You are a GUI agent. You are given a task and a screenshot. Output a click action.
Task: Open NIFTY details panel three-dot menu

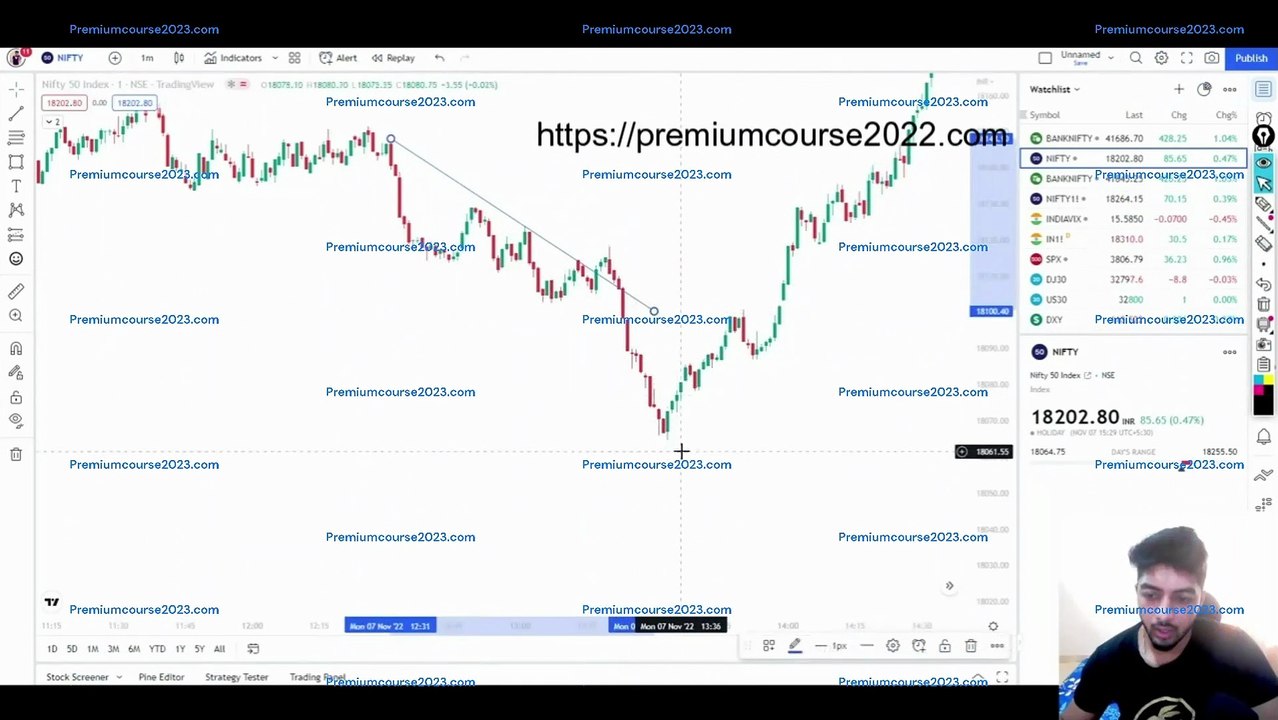[1230, 352]
